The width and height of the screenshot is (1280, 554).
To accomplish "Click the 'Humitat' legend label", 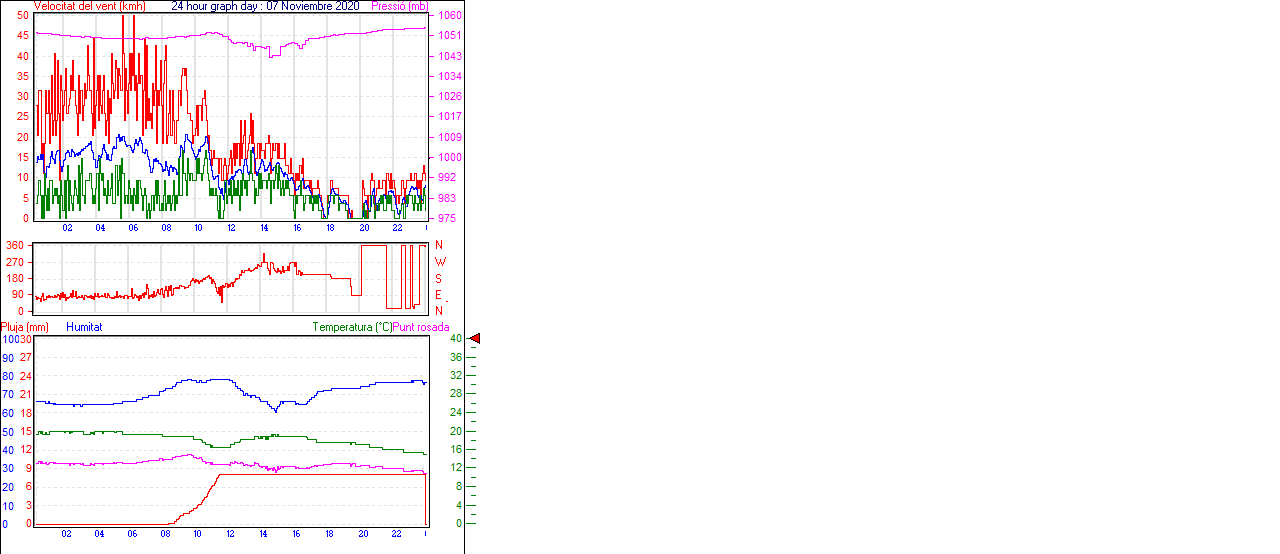I will point(84,327).
